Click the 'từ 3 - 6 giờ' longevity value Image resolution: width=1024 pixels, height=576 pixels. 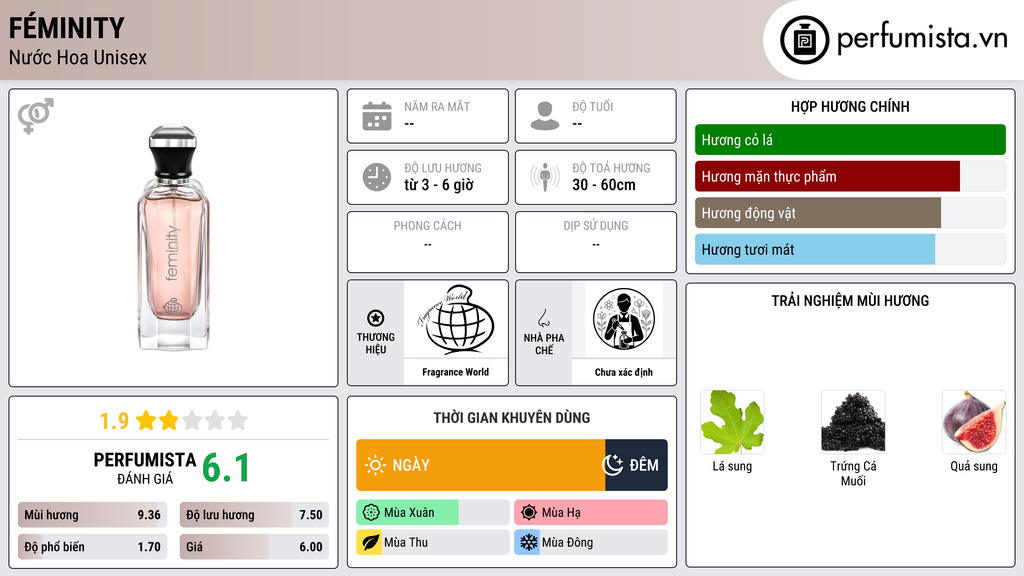point(439,185)
